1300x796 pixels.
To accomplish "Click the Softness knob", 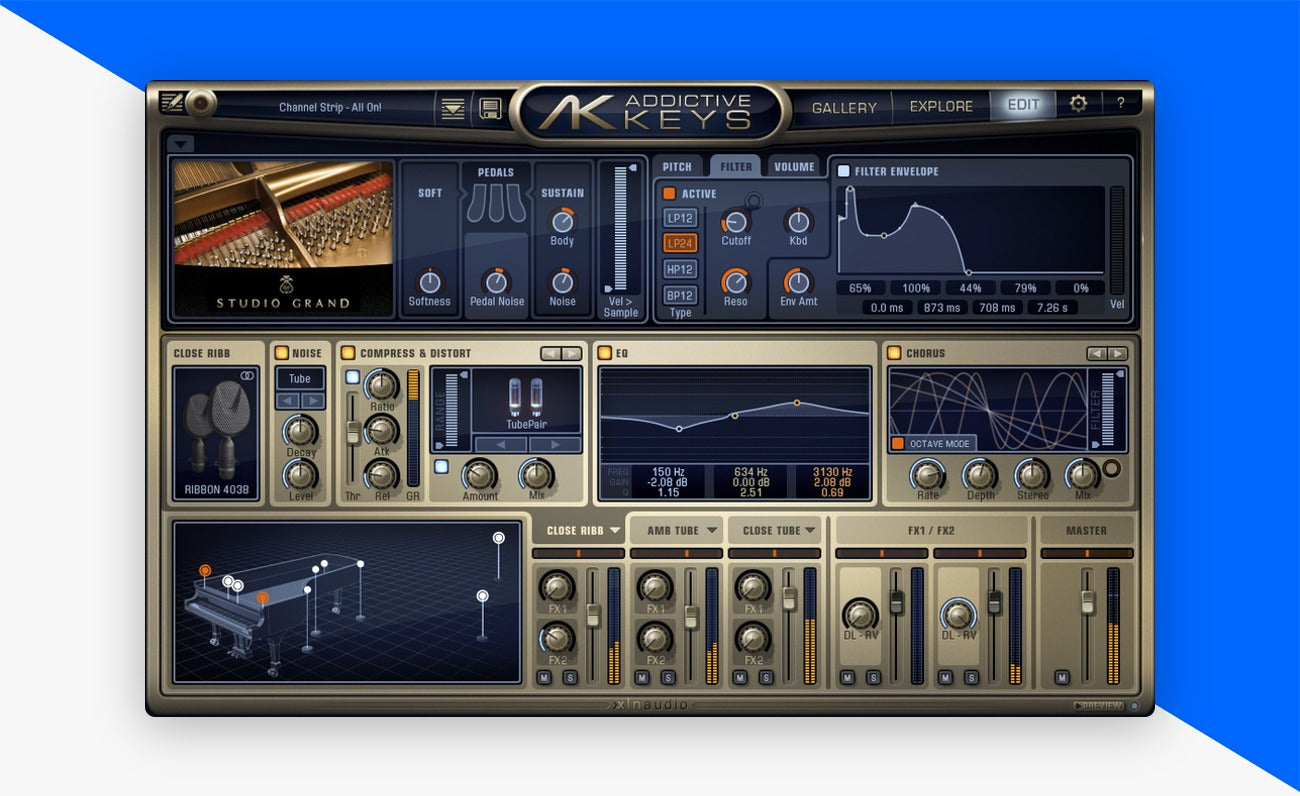I will 430,281.
